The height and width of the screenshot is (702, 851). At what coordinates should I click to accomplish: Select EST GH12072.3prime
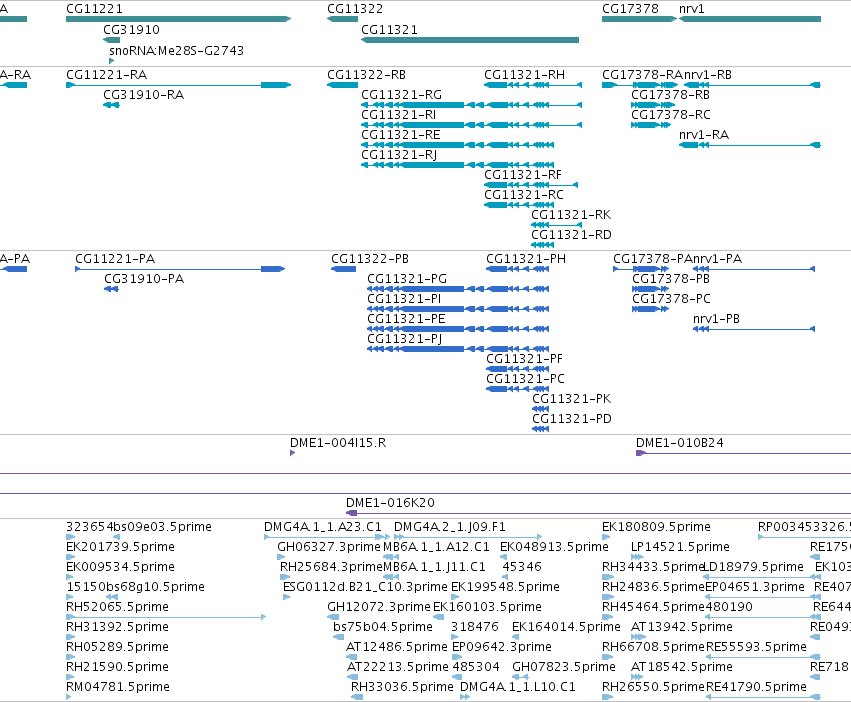coord(379,607)
